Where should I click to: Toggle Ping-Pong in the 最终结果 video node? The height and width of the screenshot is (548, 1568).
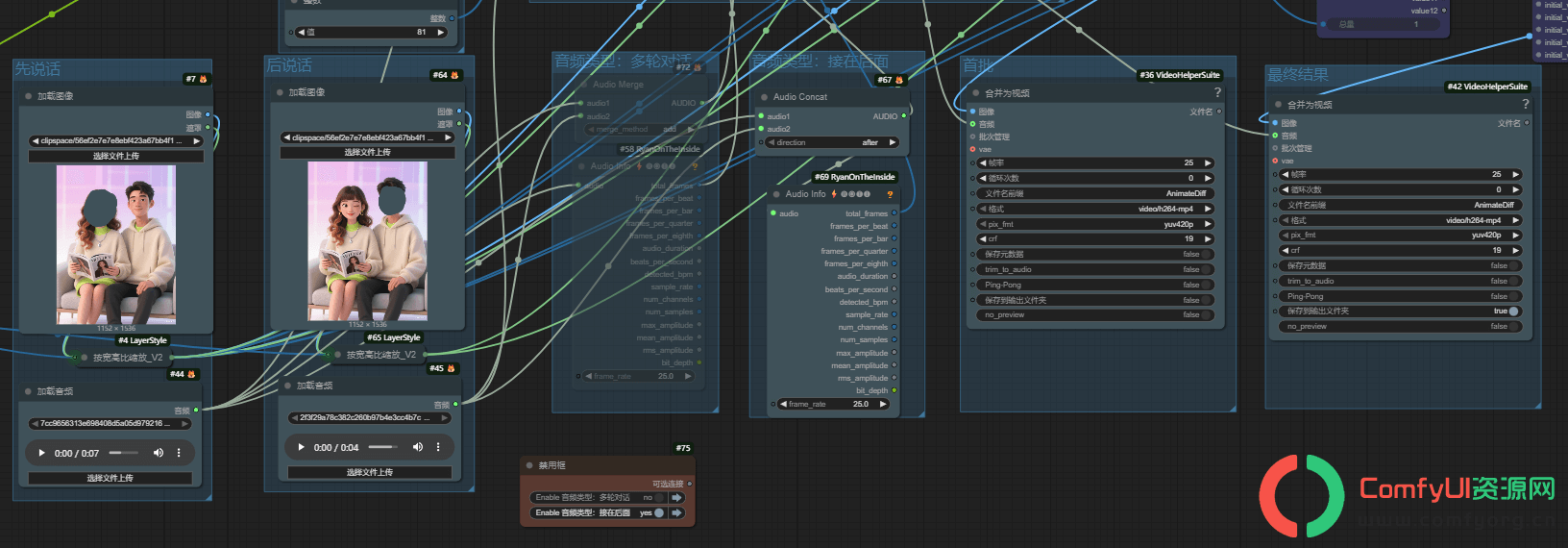click(x=1402, y=296)
